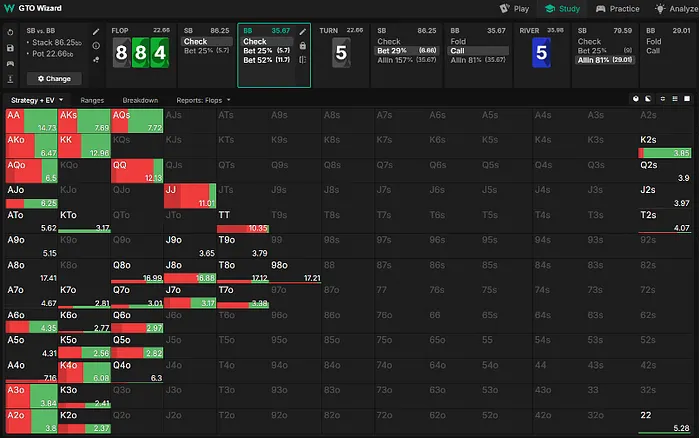Open the Practice mode from top navigation

[616, 8]
